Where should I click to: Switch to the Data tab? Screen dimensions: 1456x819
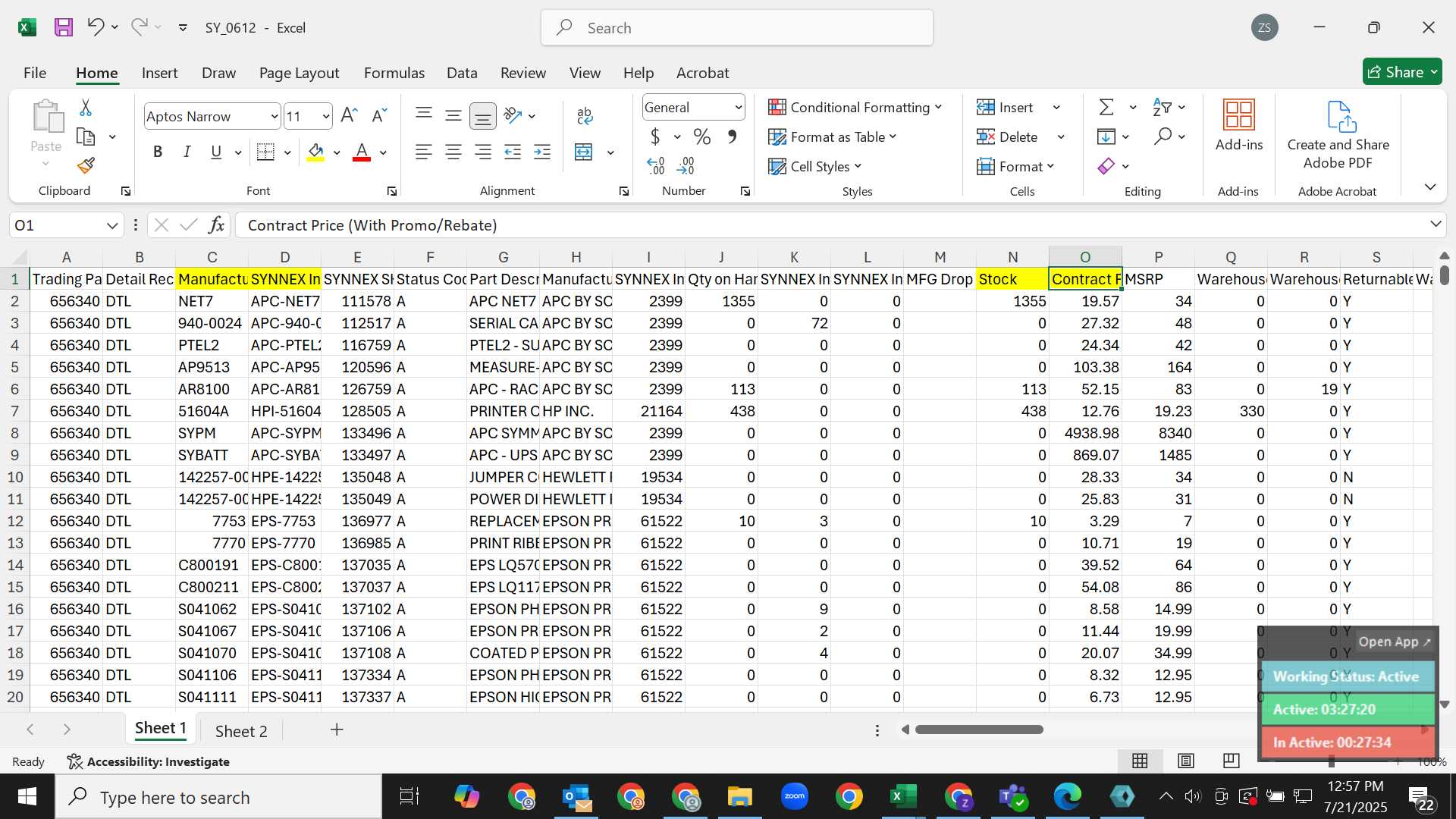tap(462, 73)
